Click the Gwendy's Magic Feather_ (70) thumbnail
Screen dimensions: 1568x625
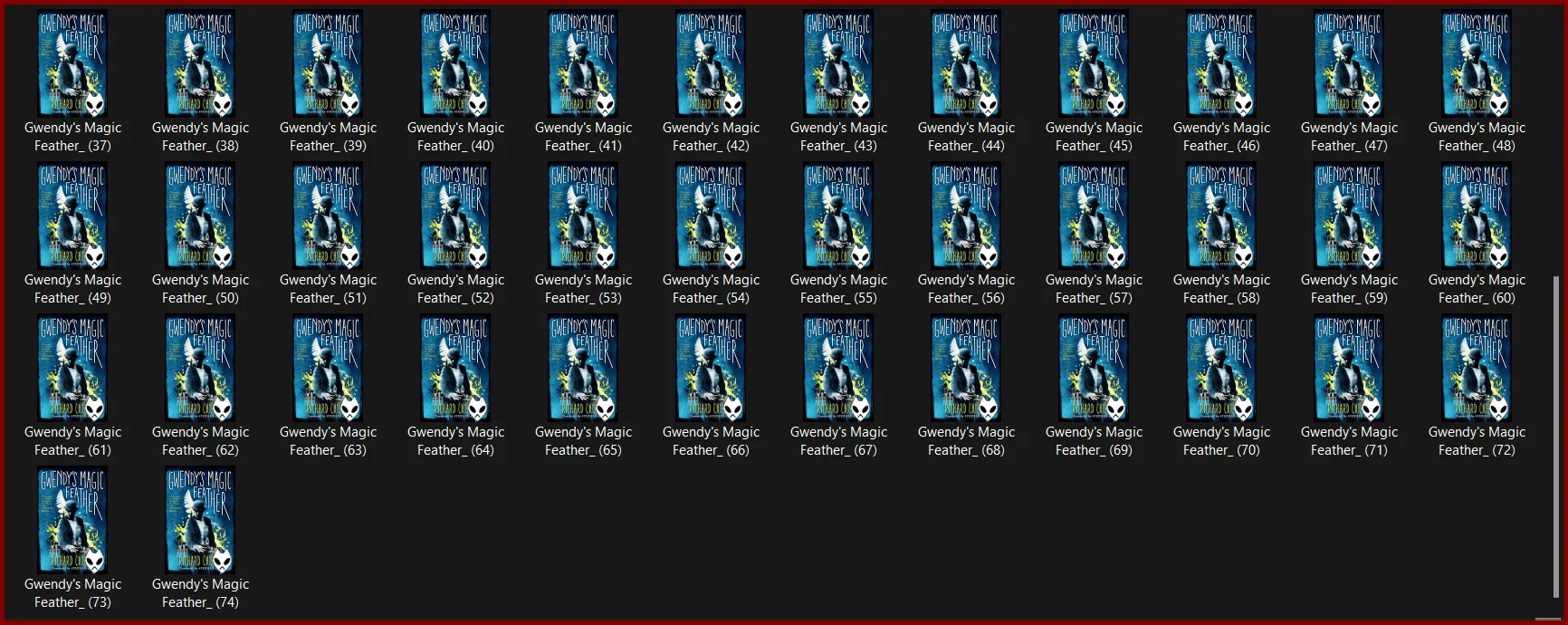point(1221,368)
